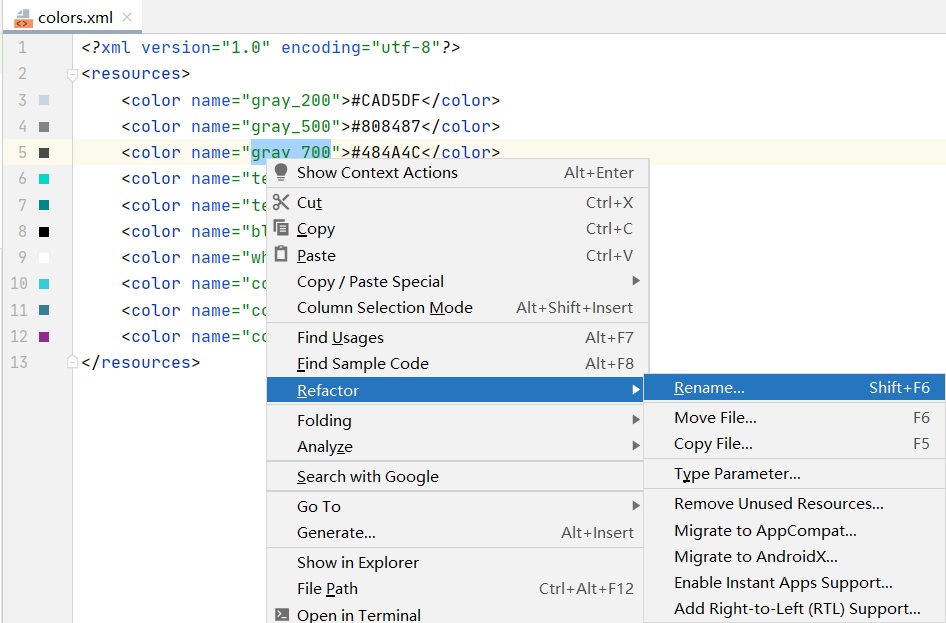Click the purple color swatch on line 12
The width and height of the screenshot is (946, 623).
44,337
